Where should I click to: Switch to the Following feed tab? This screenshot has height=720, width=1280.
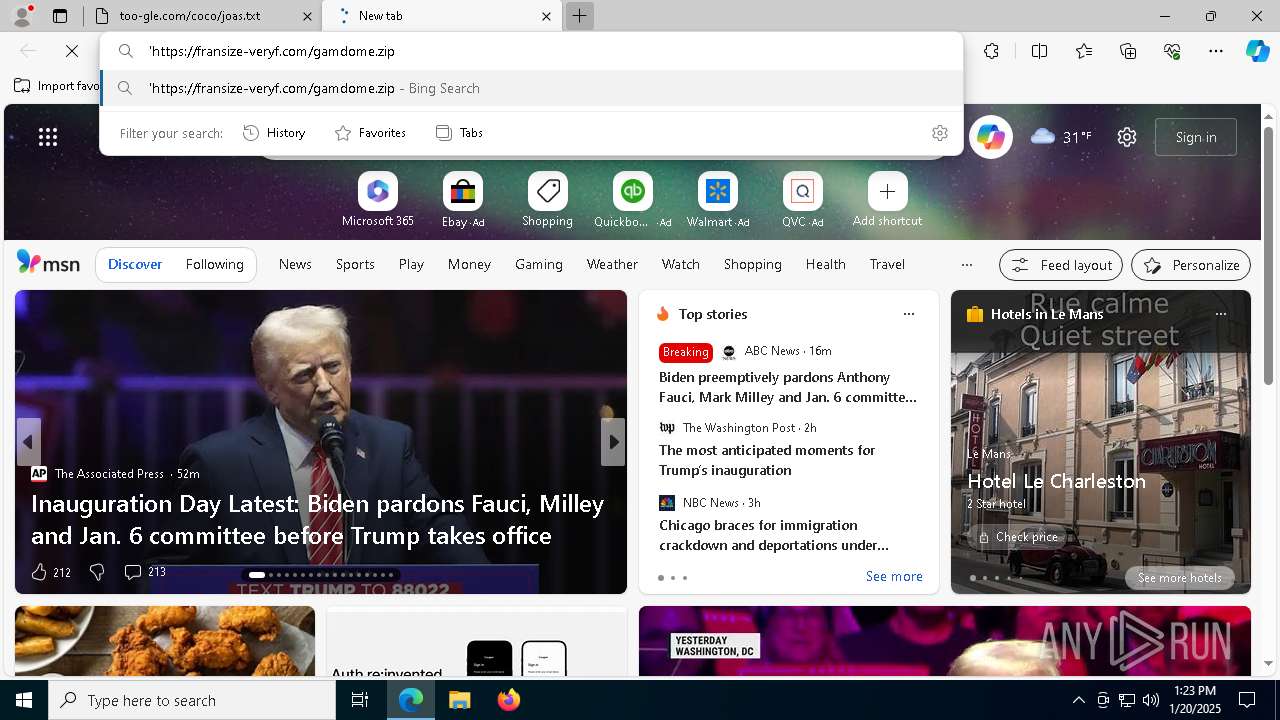214,264
